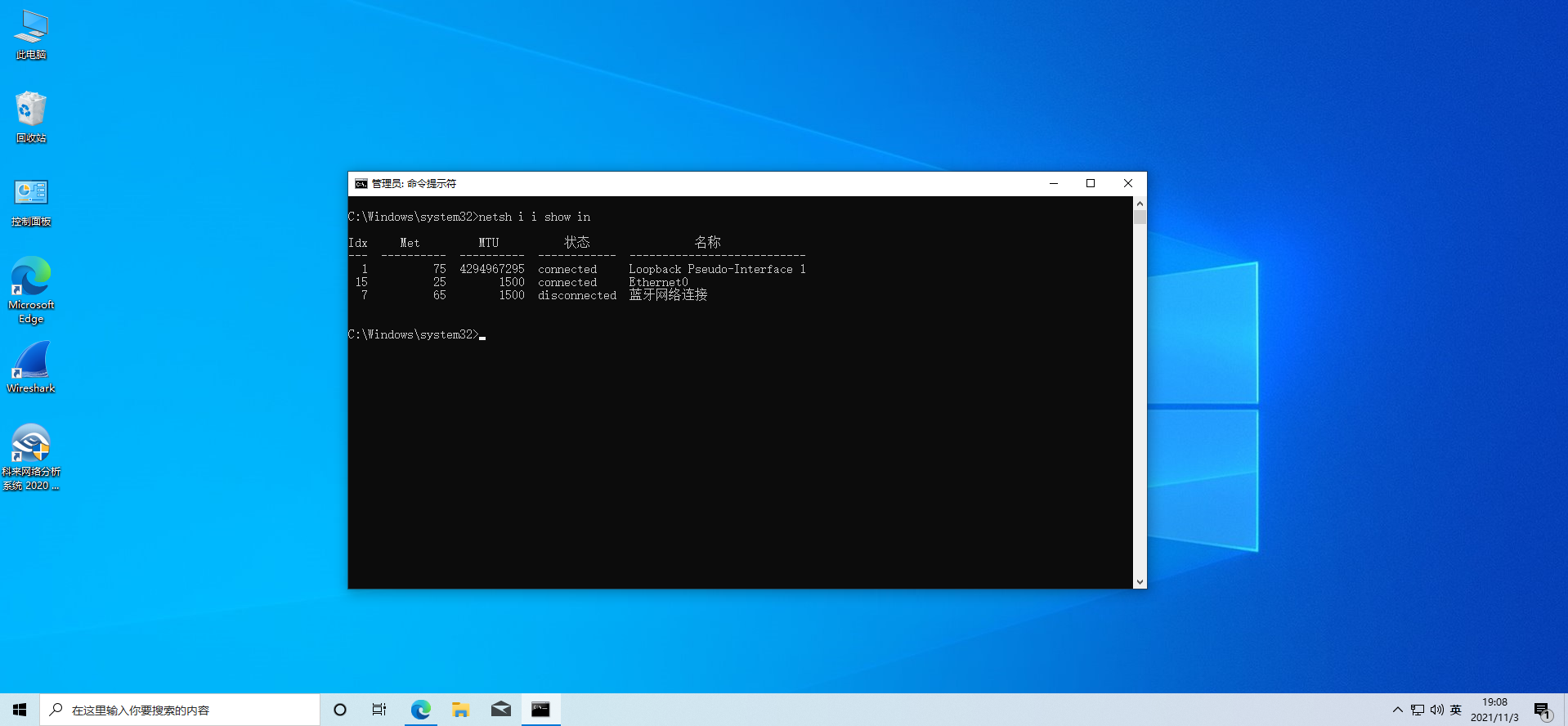Open the network status tray icon

1418,710
